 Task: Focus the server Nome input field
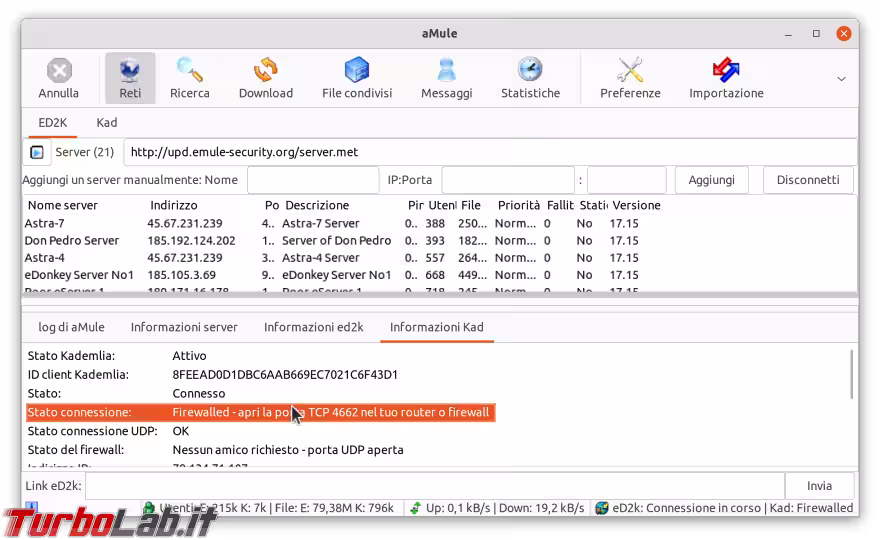pos(313,180)
